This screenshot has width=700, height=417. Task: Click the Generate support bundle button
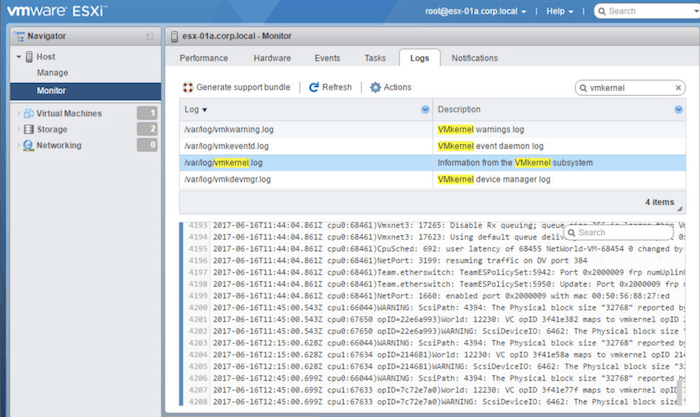tap(237, 88)
